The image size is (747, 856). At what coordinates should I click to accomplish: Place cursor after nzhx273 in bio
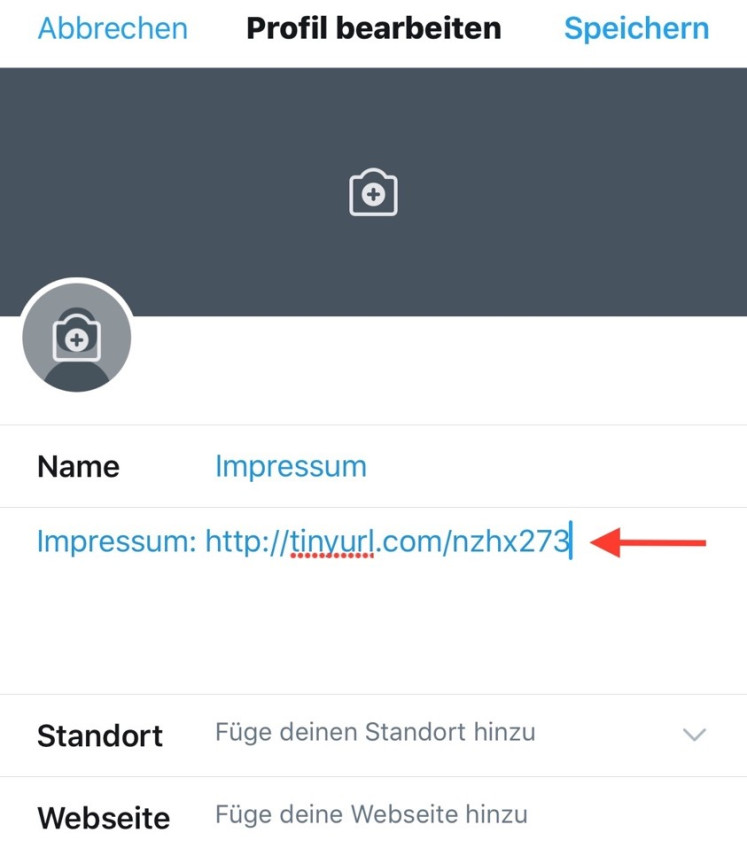pyautogui.click(x=571, y=540)
